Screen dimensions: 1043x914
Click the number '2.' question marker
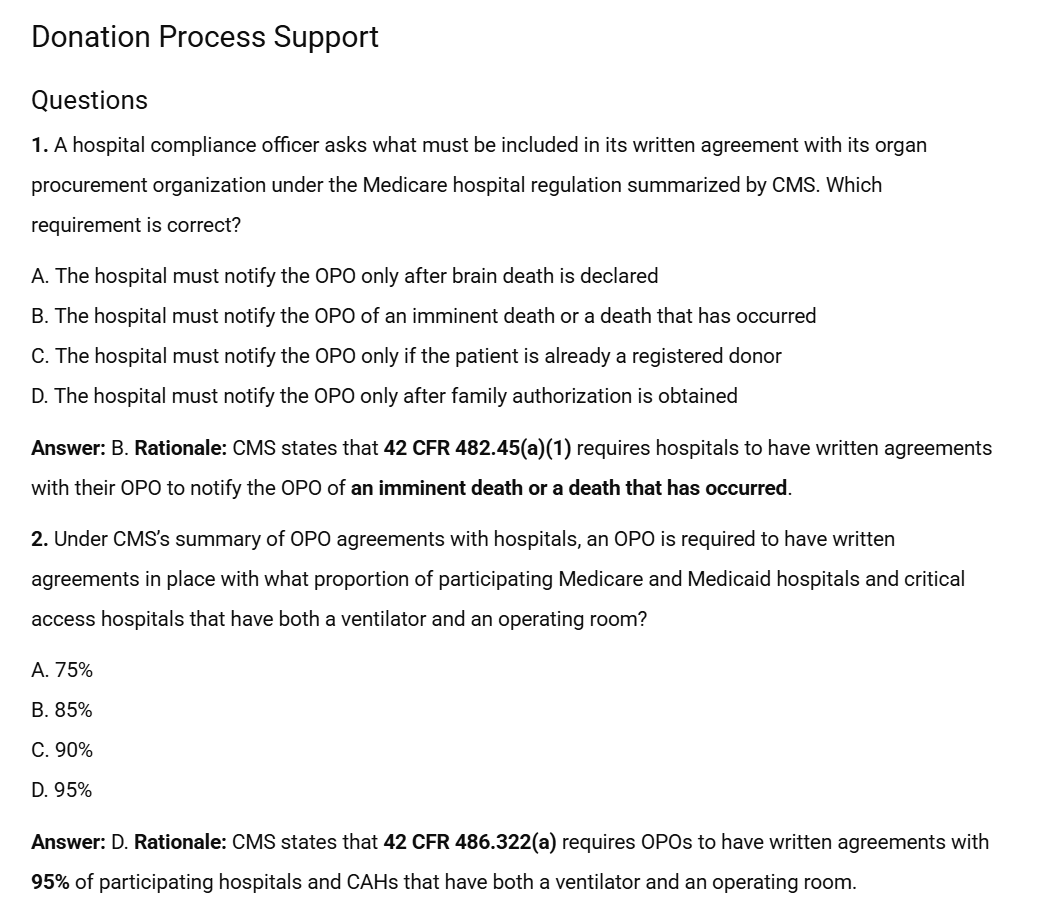pyautogui.click(x=40, y=539)
